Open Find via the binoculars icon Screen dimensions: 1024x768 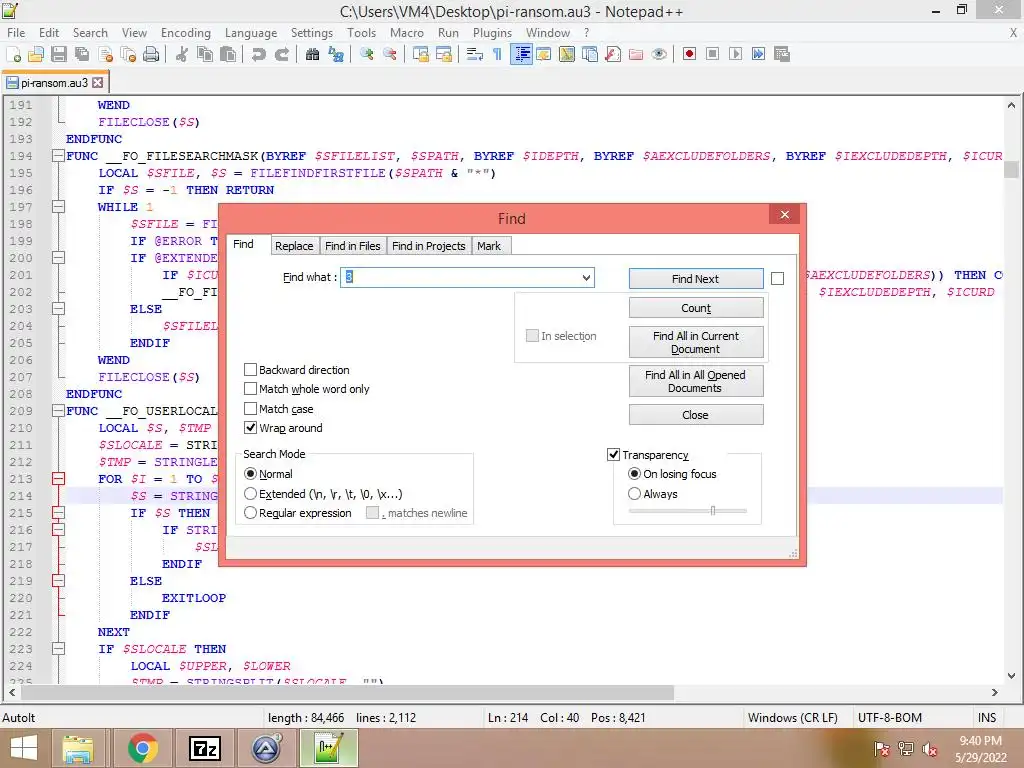[312, 54]
